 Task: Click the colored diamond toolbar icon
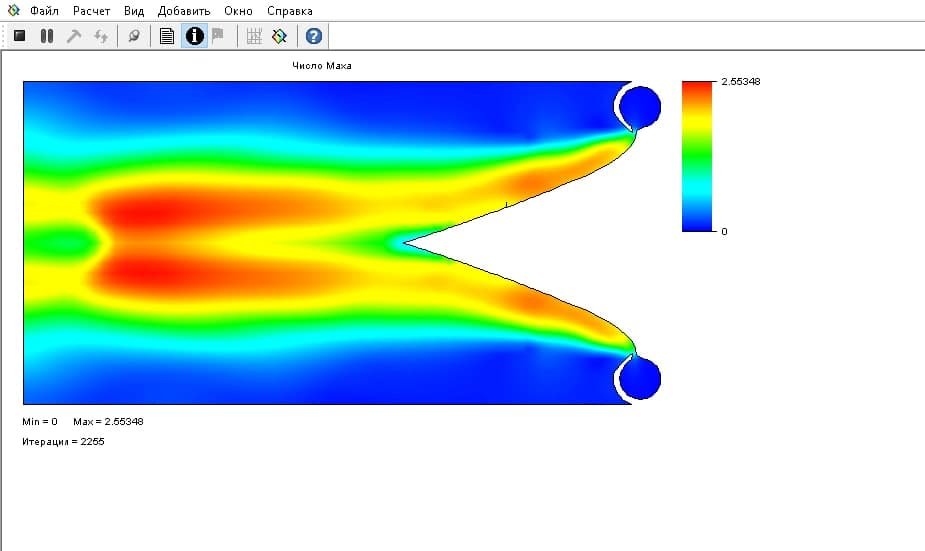[279, 36]
